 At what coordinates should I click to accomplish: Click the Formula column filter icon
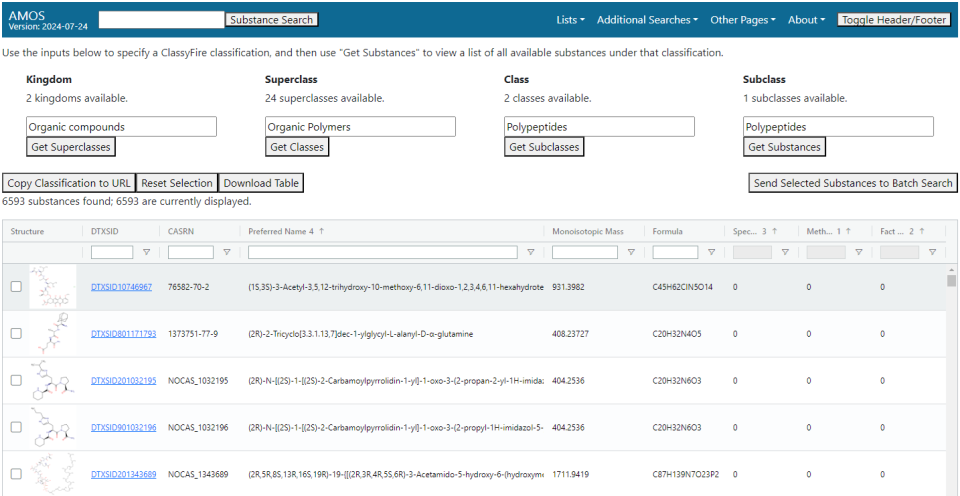point(711,252)
